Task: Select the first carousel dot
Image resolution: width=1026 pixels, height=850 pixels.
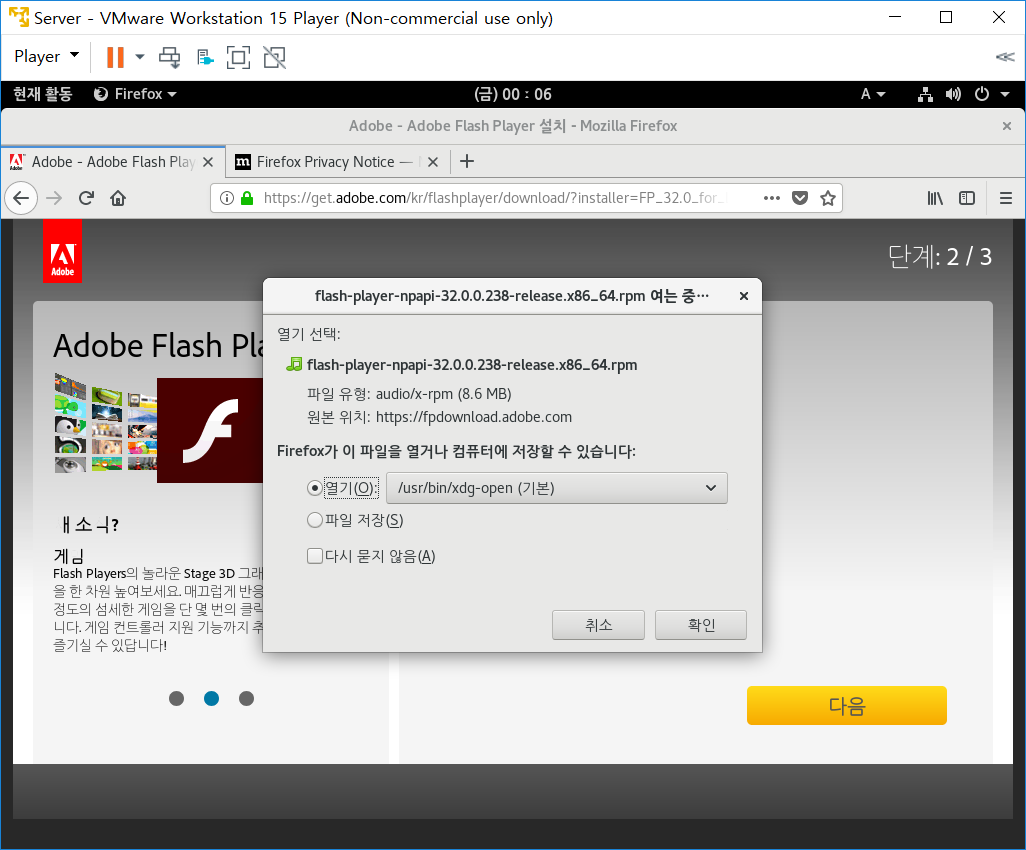Action: 176,698
